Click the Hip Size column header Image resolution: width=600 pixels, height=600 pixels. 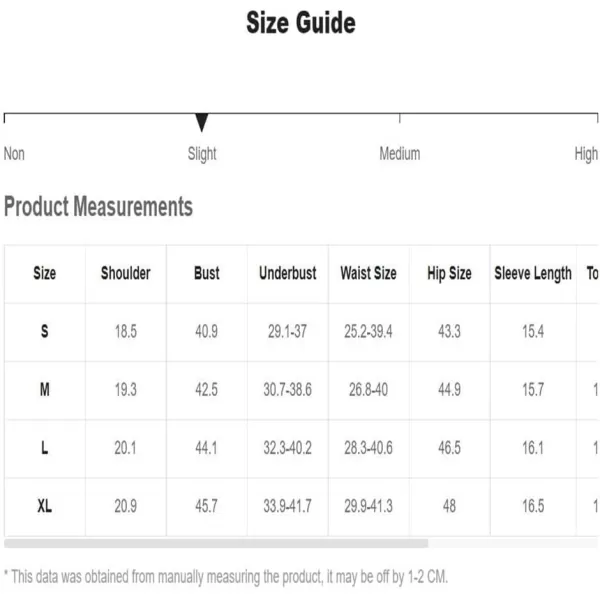[449, 273]
